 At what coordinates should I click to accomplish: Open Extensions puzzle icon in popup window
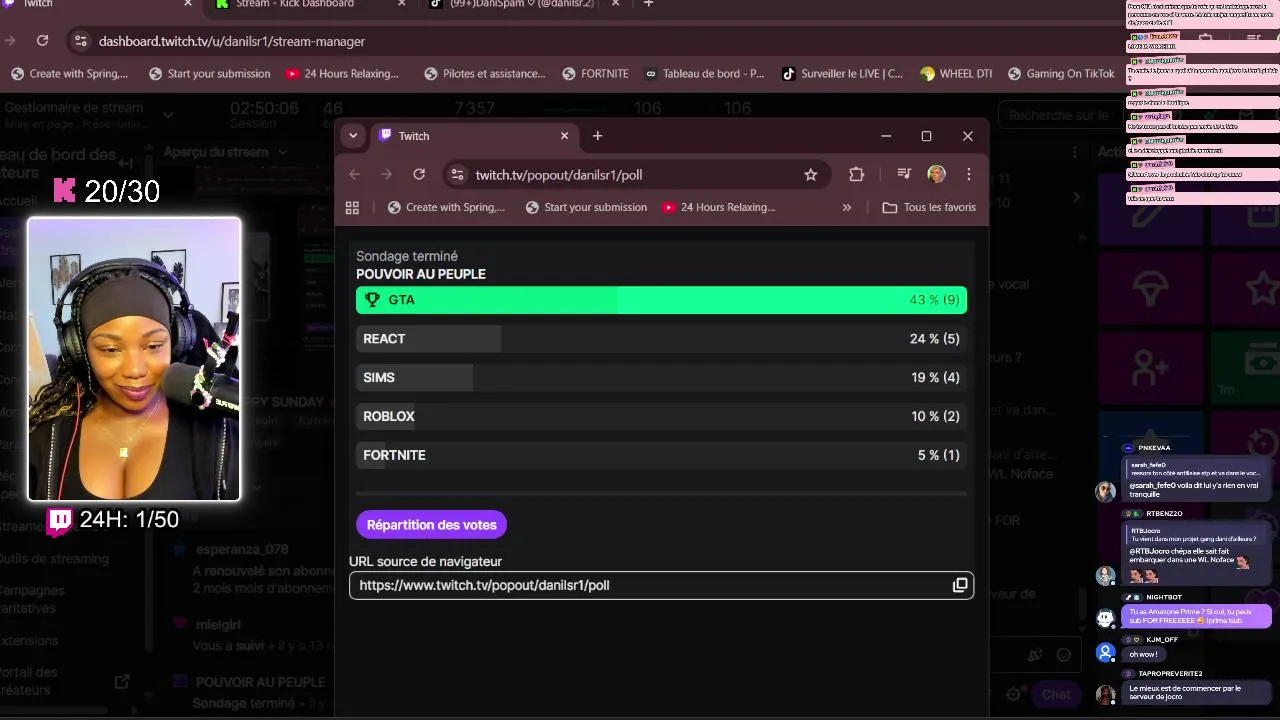tap(856, 174)
